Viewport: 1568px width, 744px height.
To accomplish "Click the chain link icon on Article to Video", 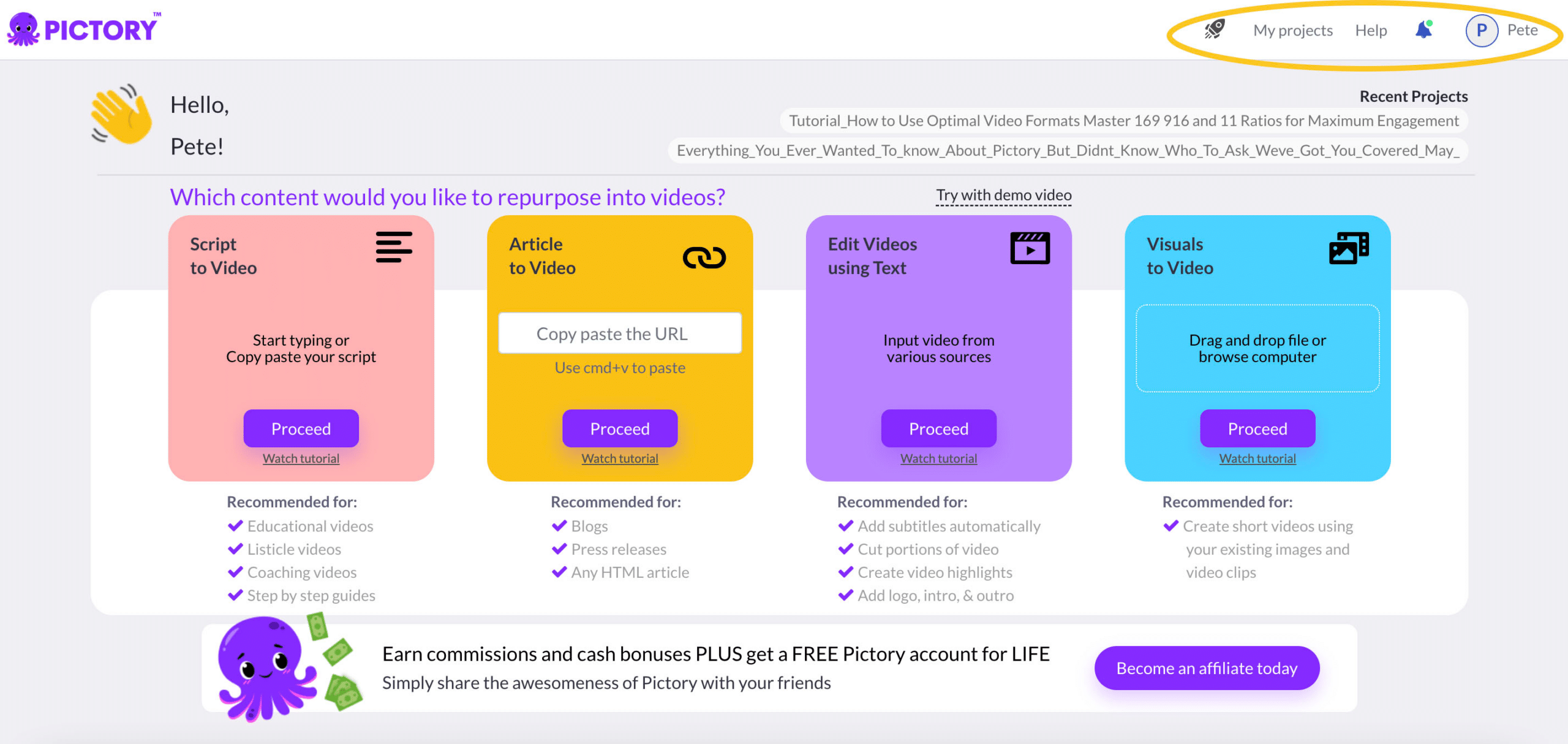I will click(704, 257).
